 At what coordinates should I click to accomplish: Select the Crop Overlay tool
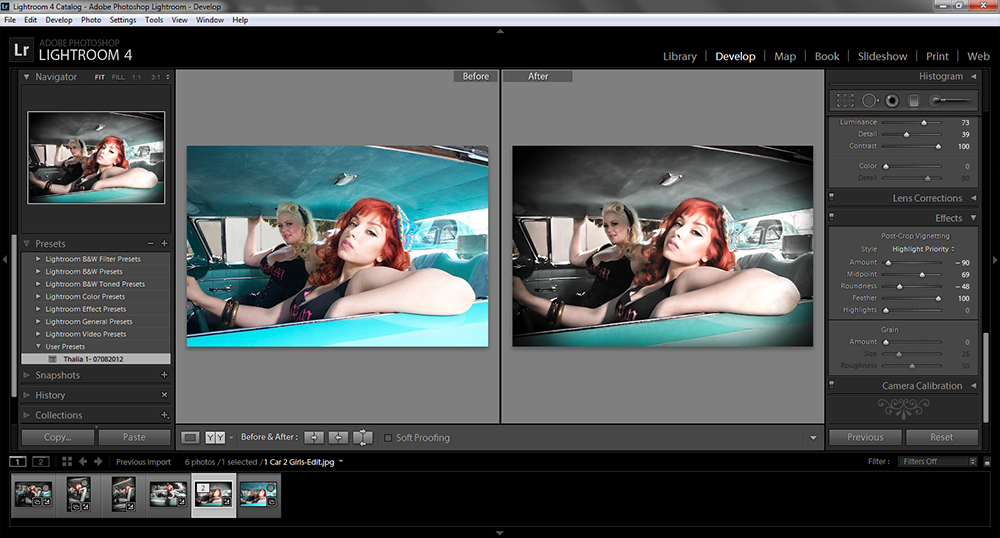(845, 100)
